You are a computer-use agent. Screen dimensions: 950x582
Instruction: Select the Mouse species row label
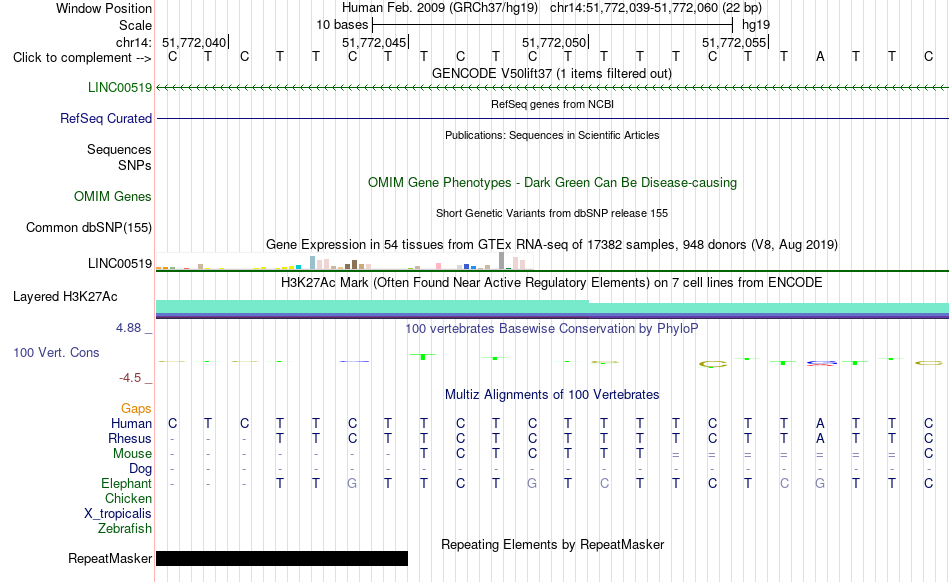point(132,454)
